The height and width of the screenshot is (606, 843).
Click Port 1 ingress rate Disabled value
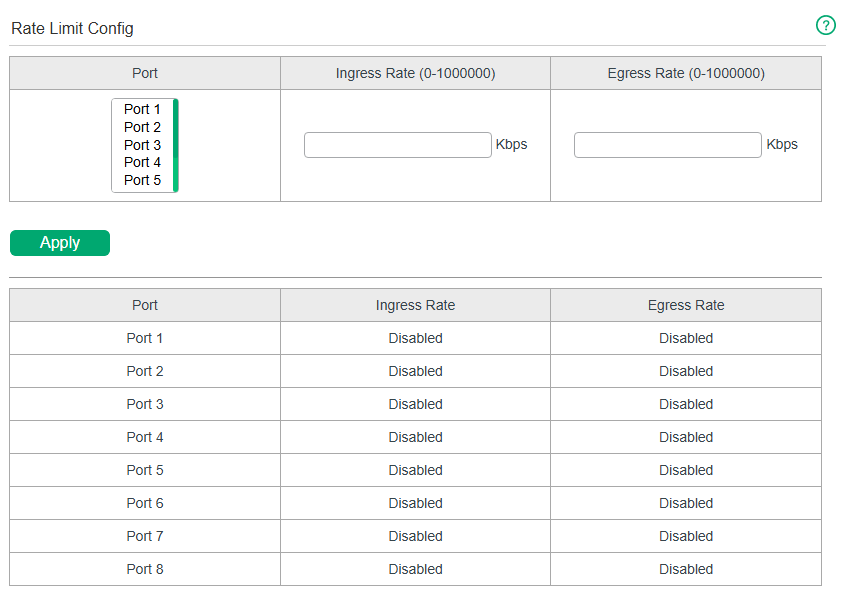(415, 338)
